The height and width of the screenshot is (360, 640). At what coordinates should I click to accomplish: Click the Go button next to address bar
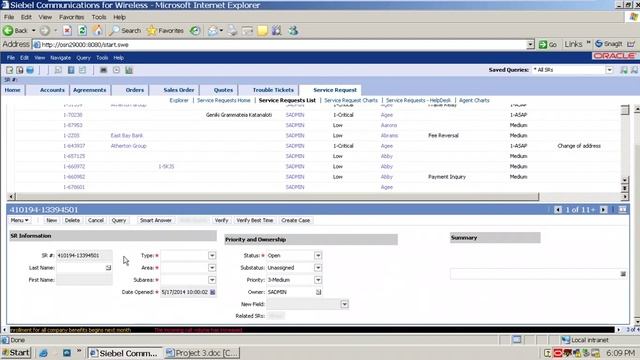click(x=548, y=44)
